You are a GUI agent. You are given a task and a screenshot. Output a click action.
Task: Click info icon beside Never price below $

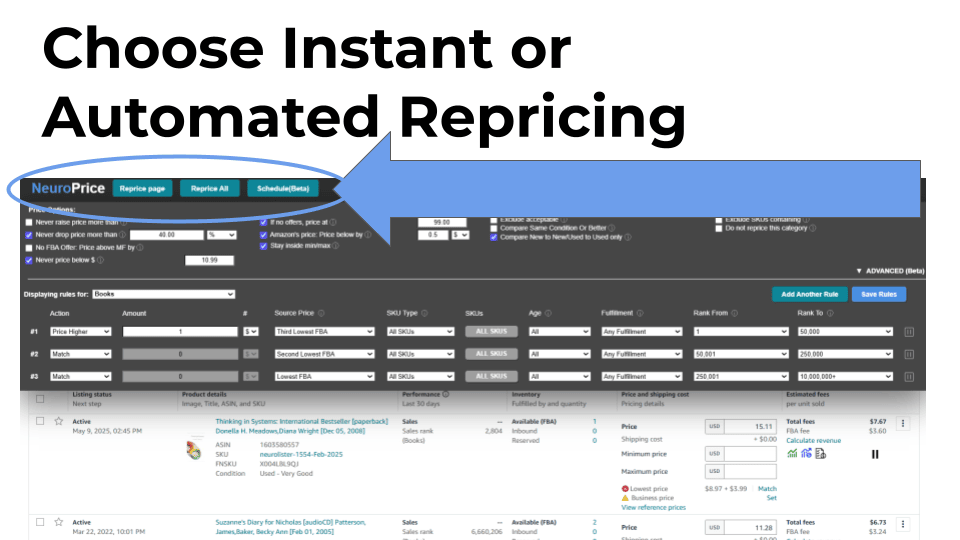coord(100,260)
